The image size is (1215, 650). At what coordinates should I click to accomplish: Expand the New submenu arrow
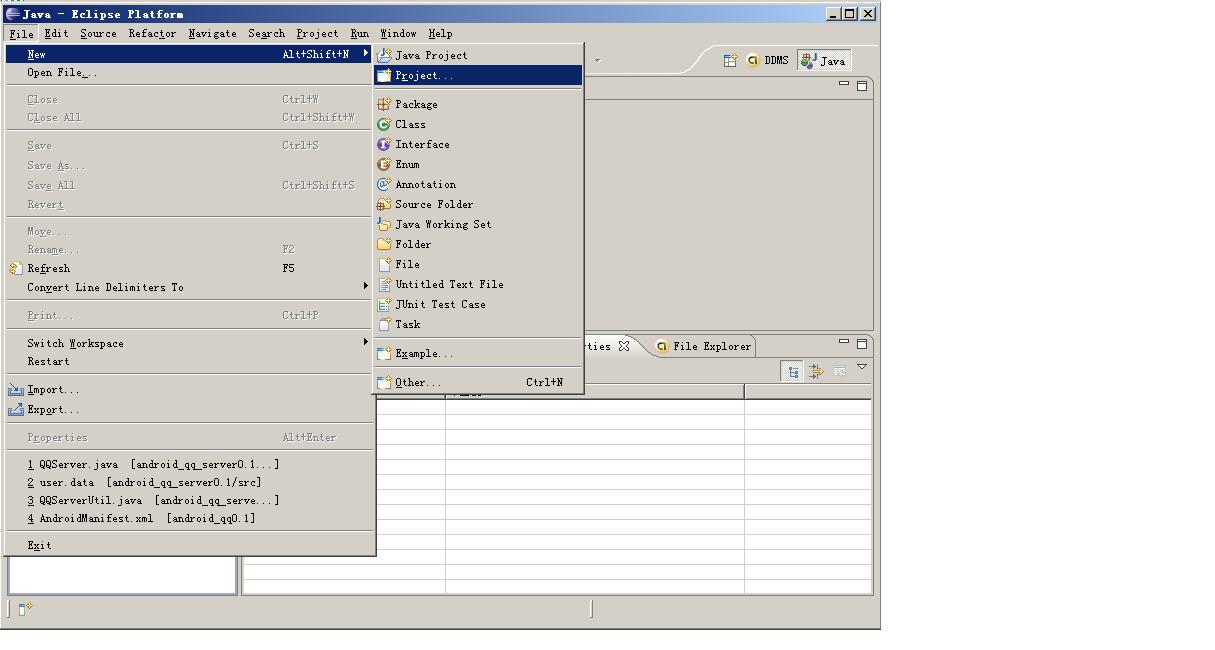[x=366, y=53]
